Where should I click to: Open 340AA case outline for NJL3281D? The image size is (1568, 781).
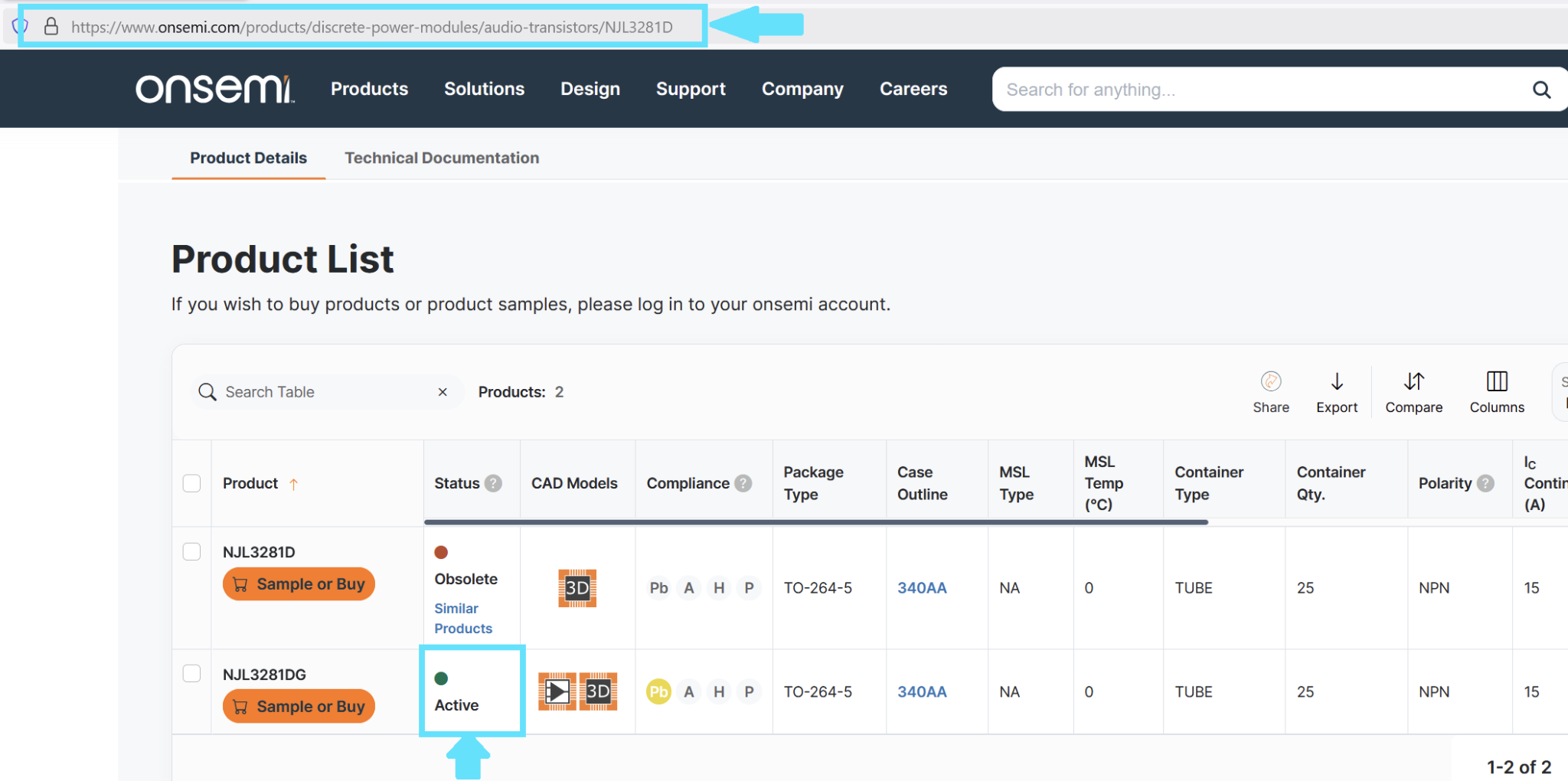922,588
